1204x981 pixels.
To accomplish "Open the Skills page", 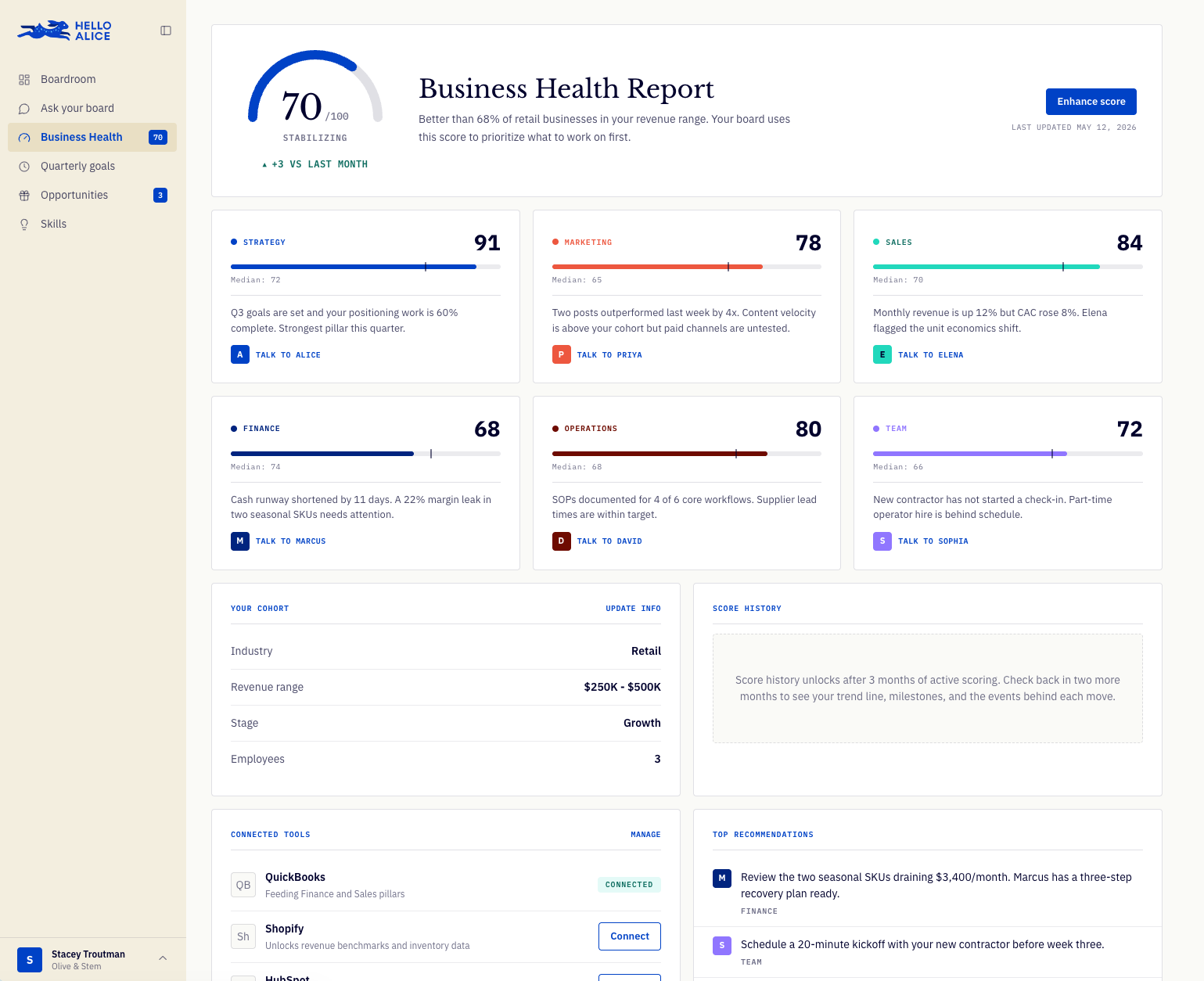I will [x=92, y=225].
